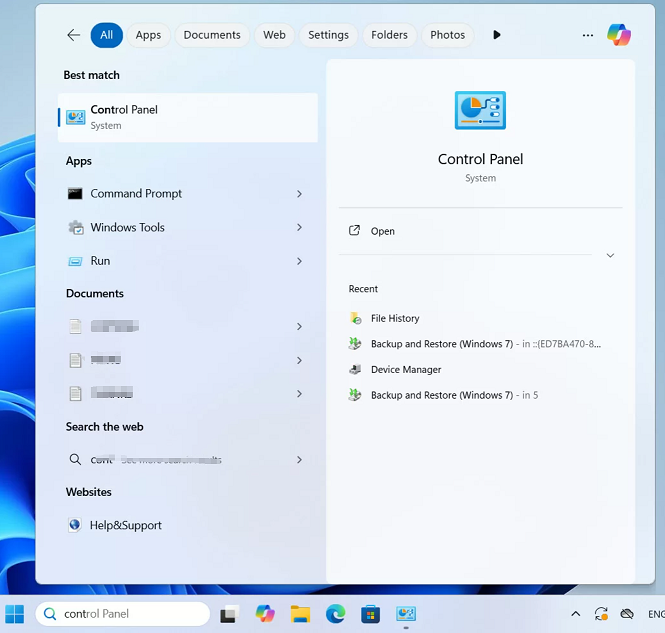Open recent Device Manager item
Image resolution: width=665 pixels, height=633 pixels.
point(405,370)
